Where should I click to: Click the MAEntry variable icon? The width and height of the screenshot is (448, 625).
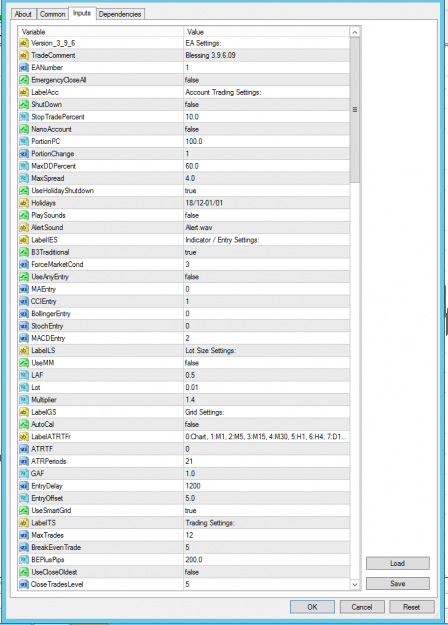tap(24, 289)
